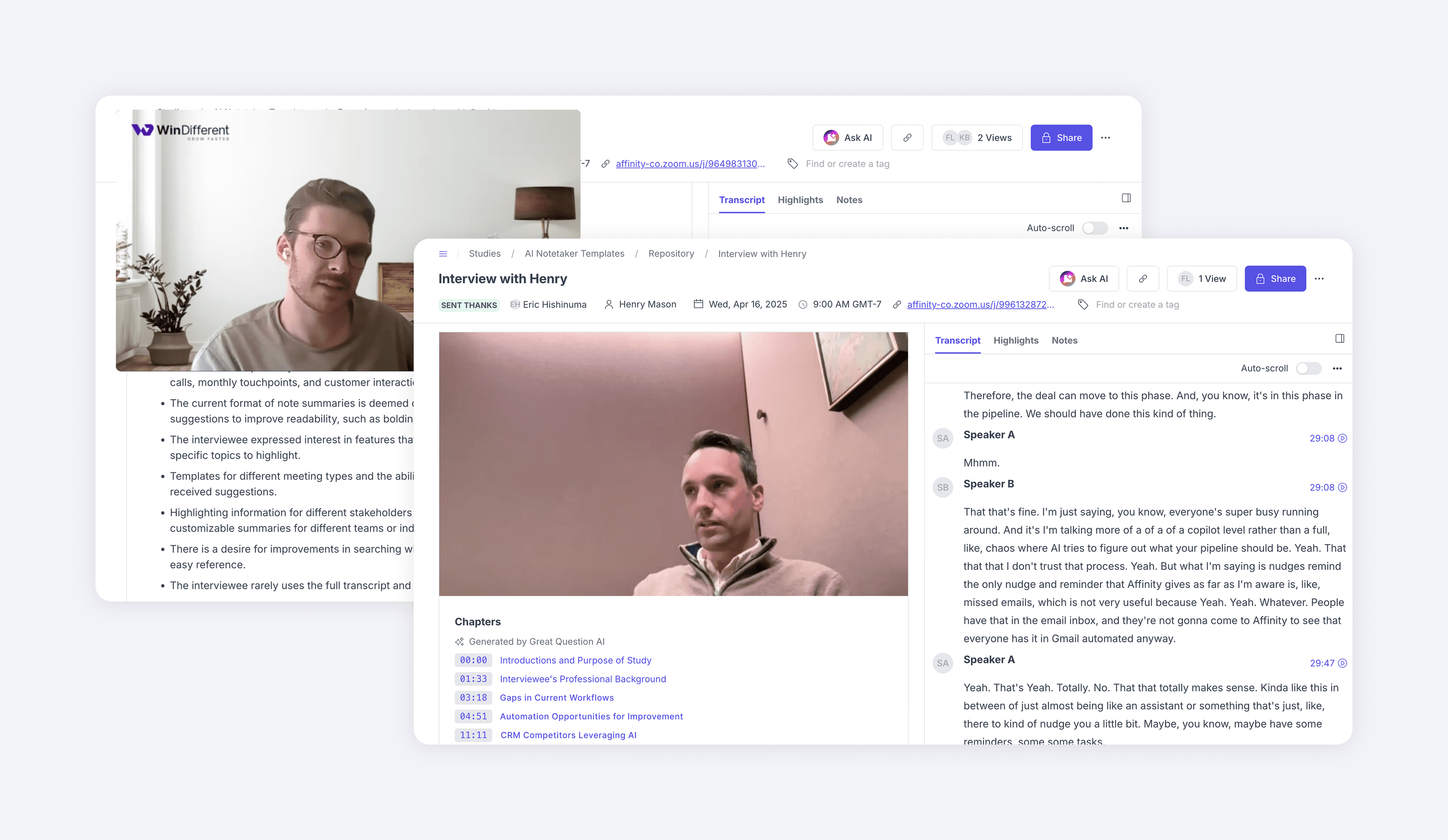1448x840 pixels.
Task: Click Ask AI in the Henry interview header
Action: [1084, 279]
